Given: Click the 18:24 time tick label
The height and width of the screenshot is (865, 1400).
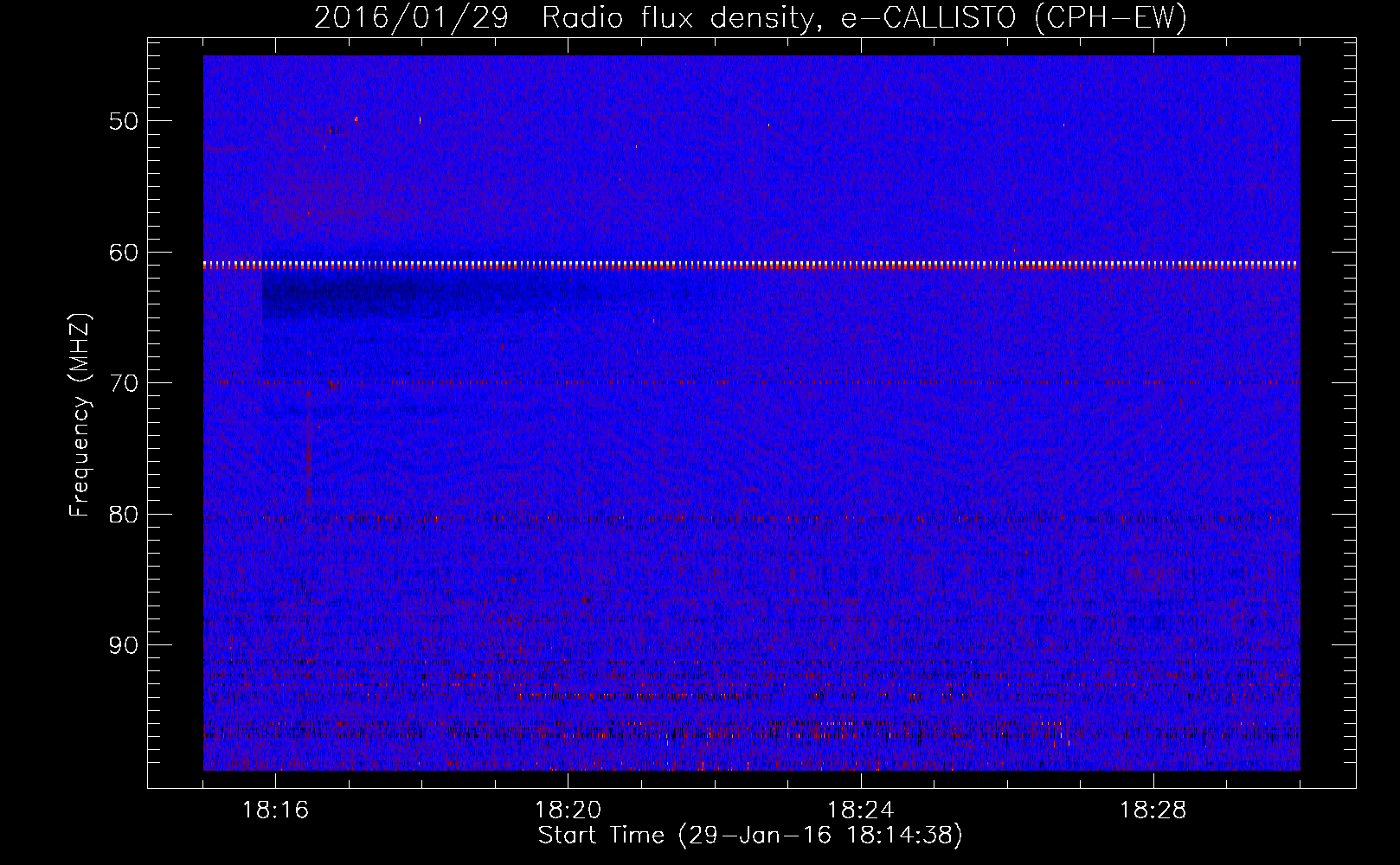Looking at the screenshot, I should [861, 811].
